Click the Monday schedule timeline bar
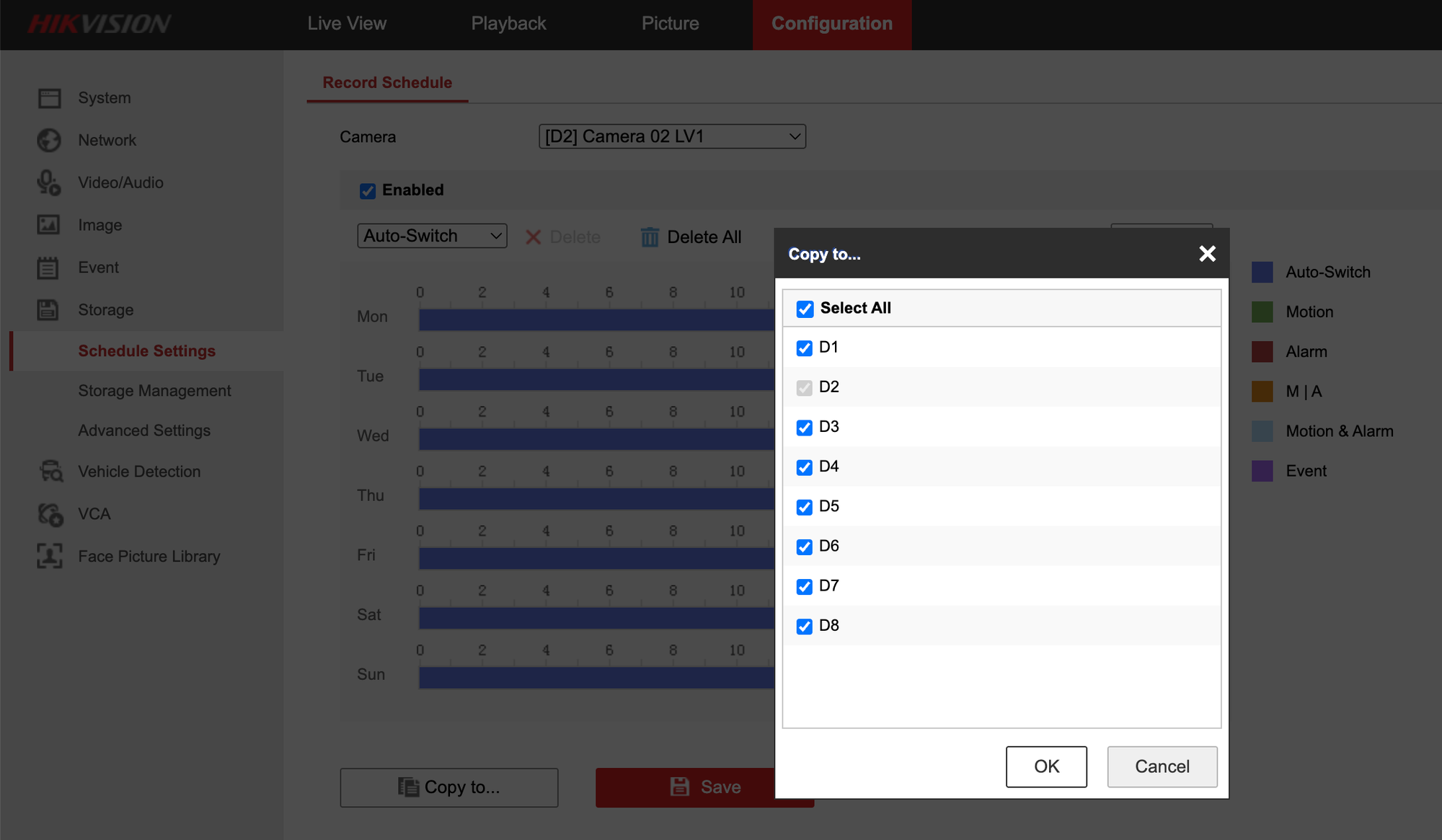The width and height of the screenshot is (1442, 840). (x=597, y=320)
